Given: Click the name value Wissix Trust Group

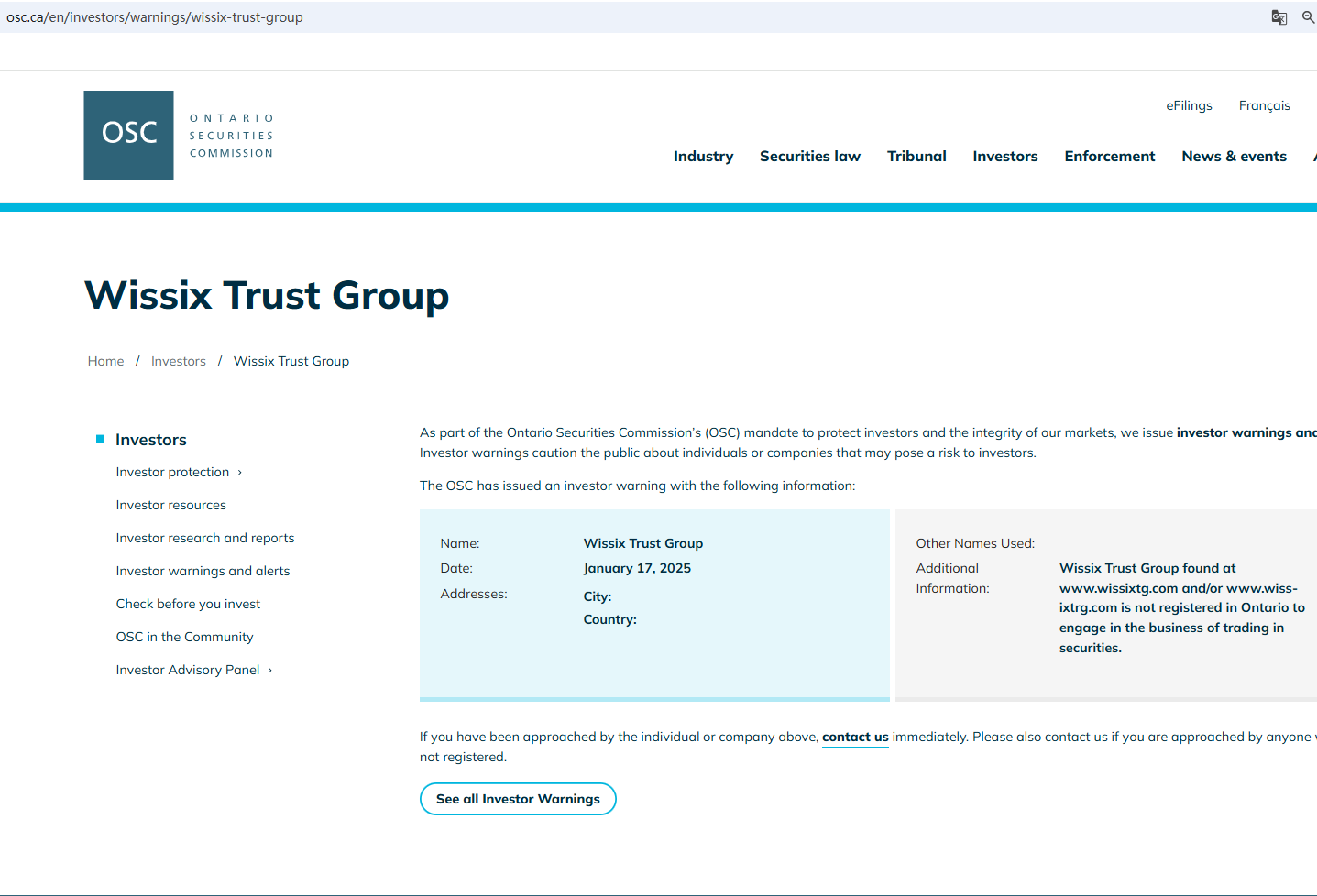Looking at the screenshot, I should point(643,543).
